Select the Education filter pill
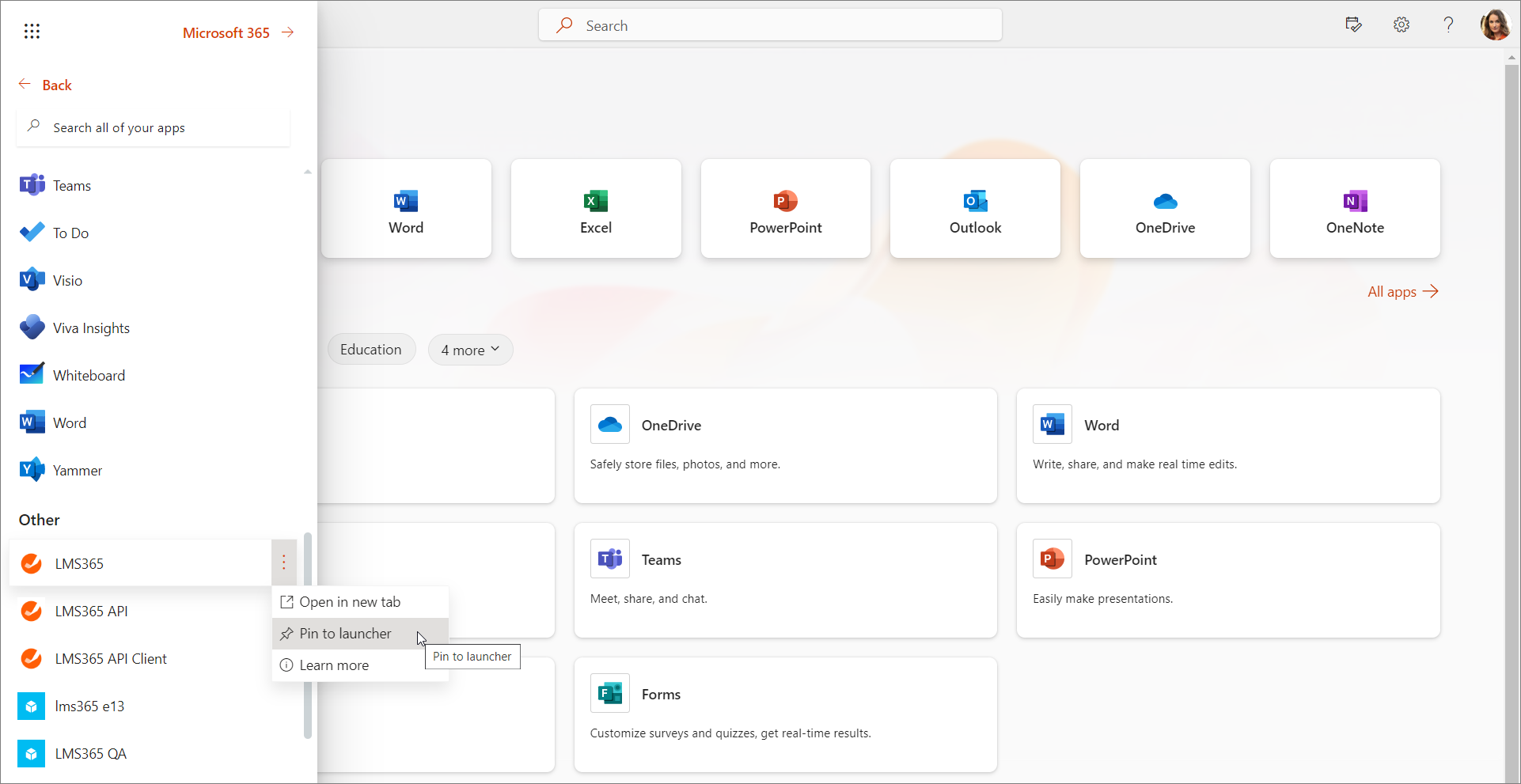This screenshot has width=1521, height=784. (x=370, y=350)
